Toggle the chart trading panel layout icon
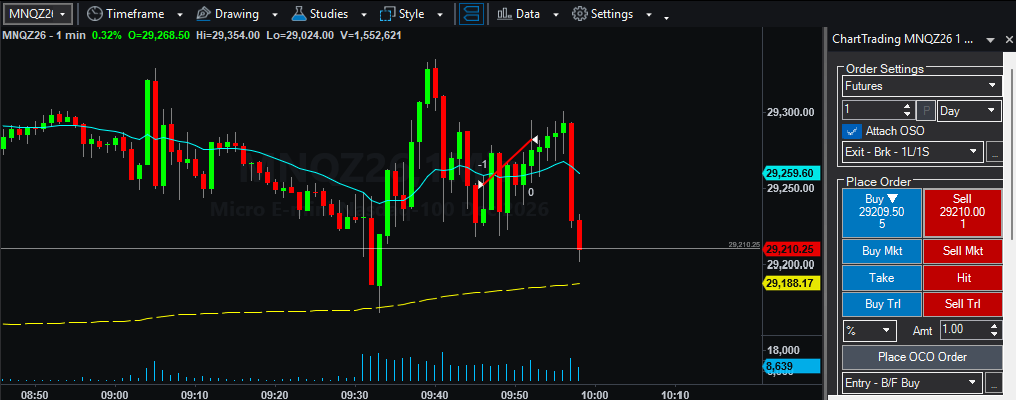Screen dimensions: 1016x400 (x=471, y=14)
